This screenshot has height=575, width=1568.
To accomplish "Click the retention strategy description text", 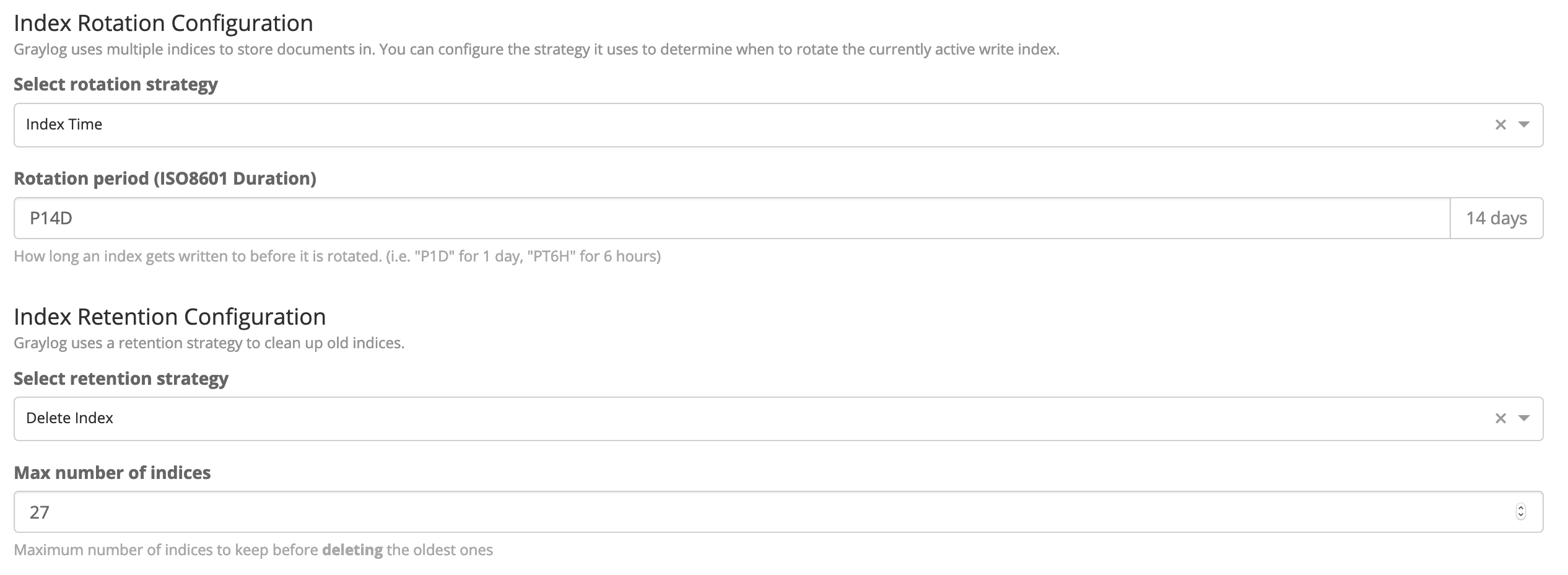I will coord(209,343).
